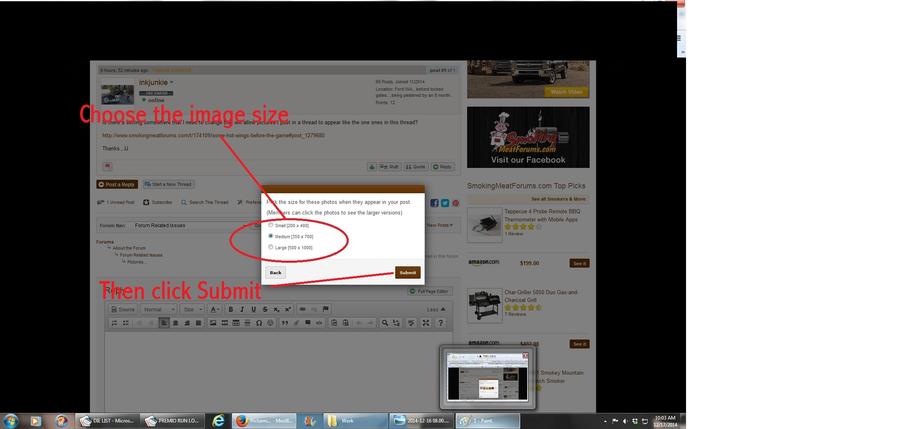Pick the Large [500 x 1000] radio option
900x429 pixels.
pos(270,247)
